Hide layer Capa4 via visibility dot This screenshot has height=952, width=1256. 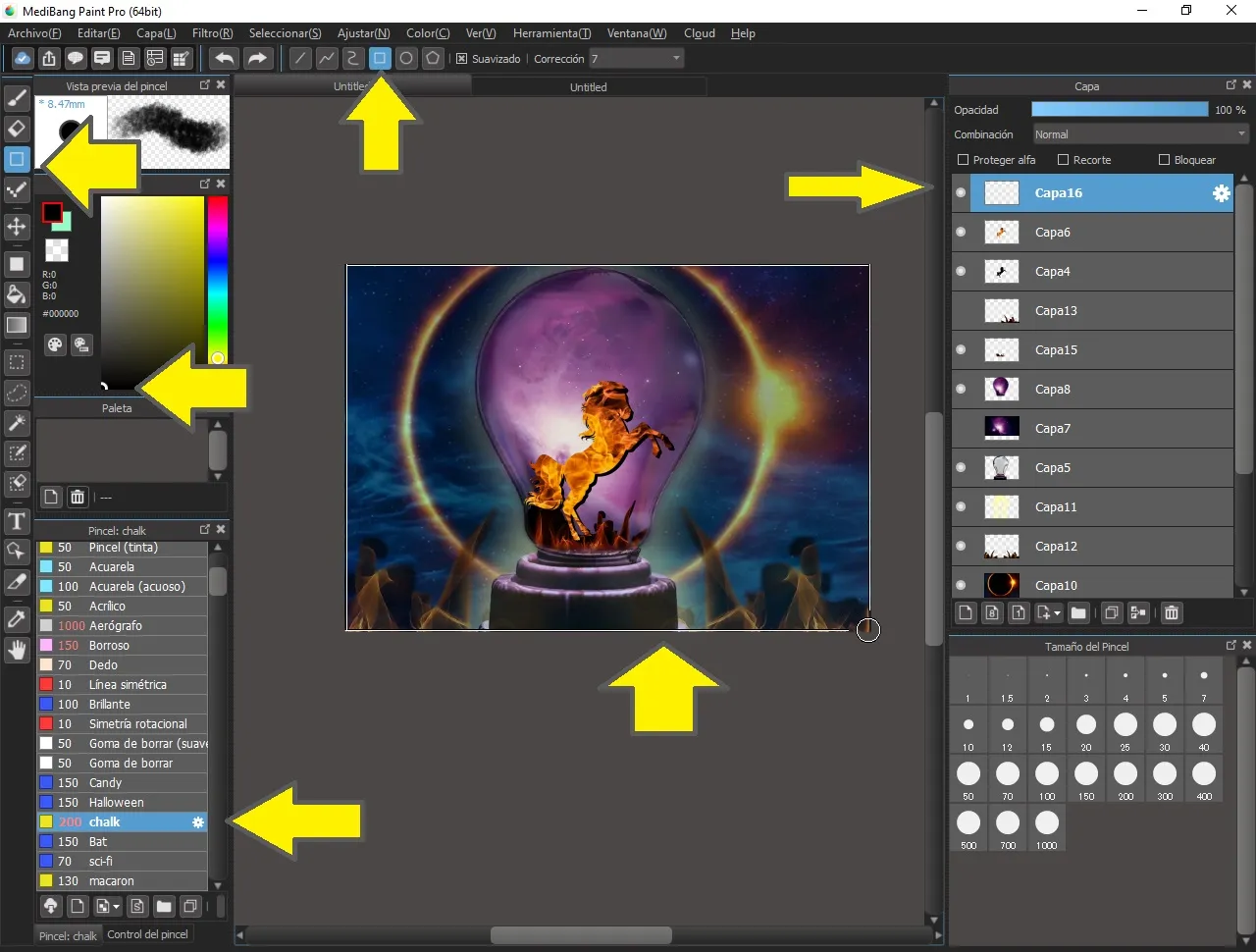[961, 272]
